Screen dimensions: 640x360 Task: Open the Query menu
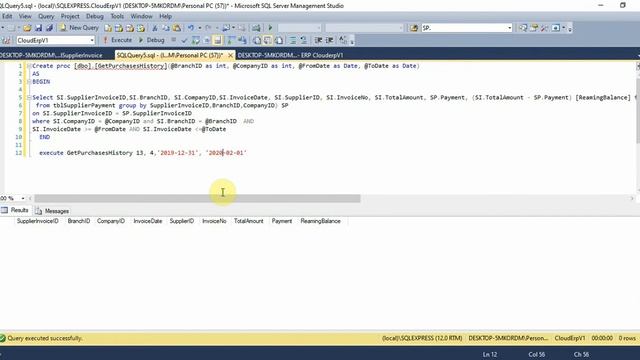coord(46,16)
